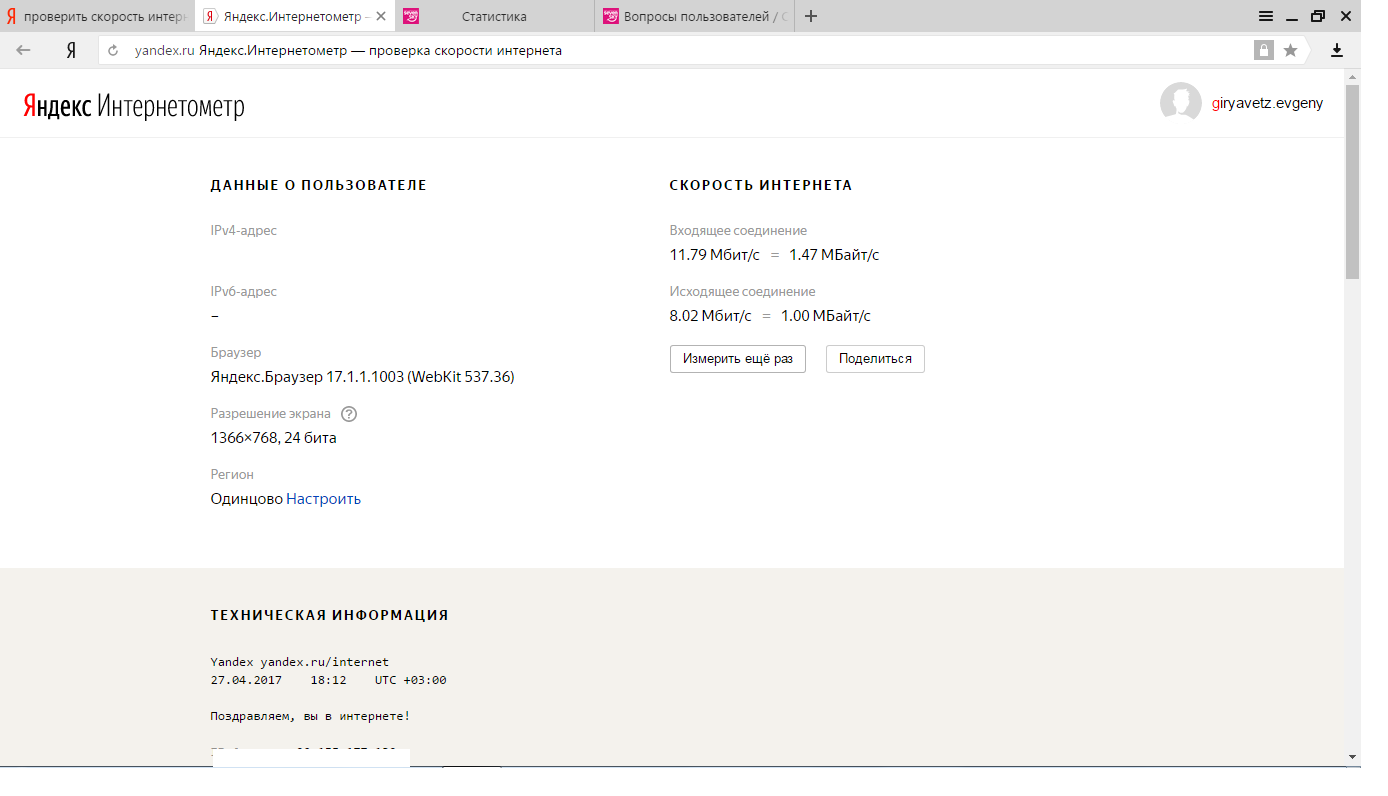1388x796 pixels.
Task: Click the '18:12' time in technical info
Action: coord(328,680)
